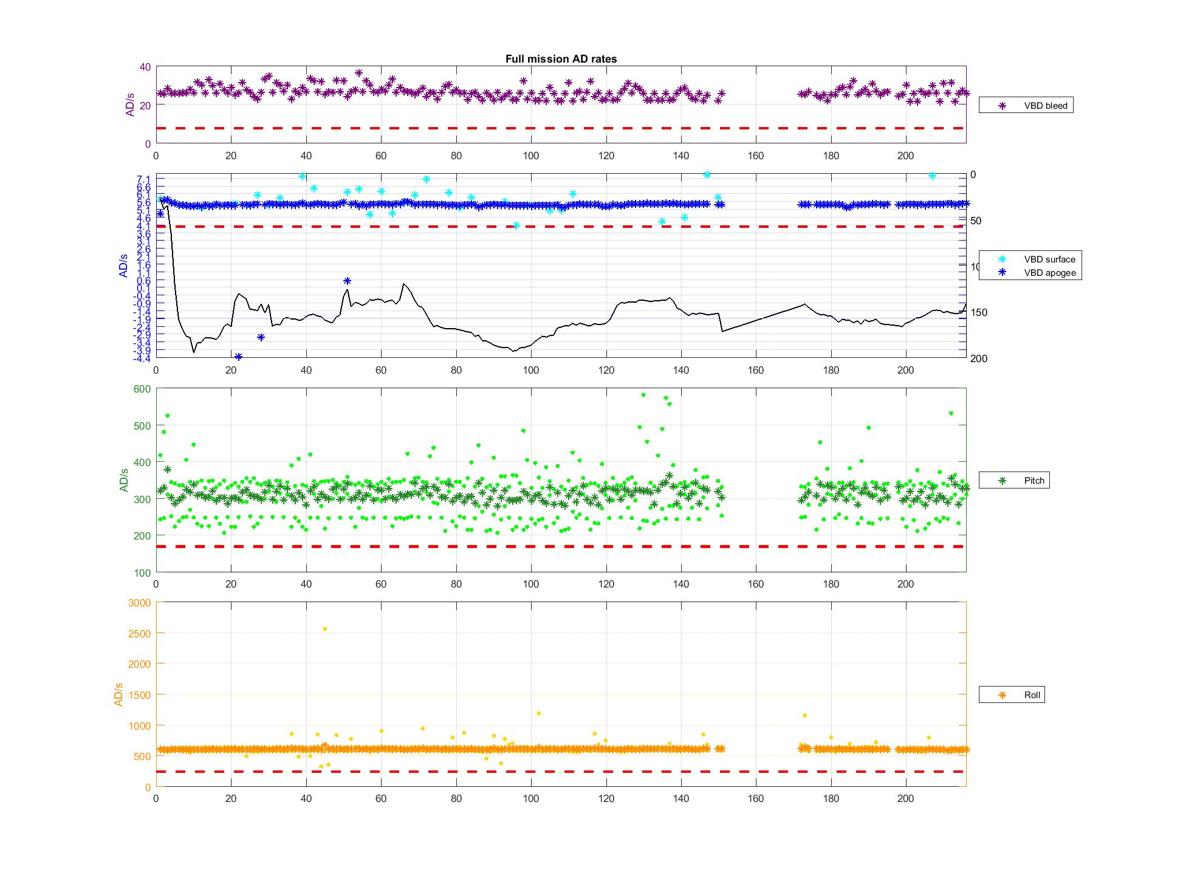Click the 'Full mission AD rates' title
The height and width of the screenshot is (885, 1200).
pyautogui.click(x=561, y=59)
